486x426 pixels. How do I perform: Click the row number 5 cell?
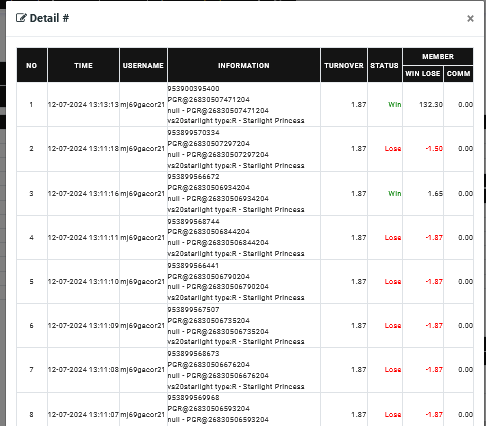[31, 281]
